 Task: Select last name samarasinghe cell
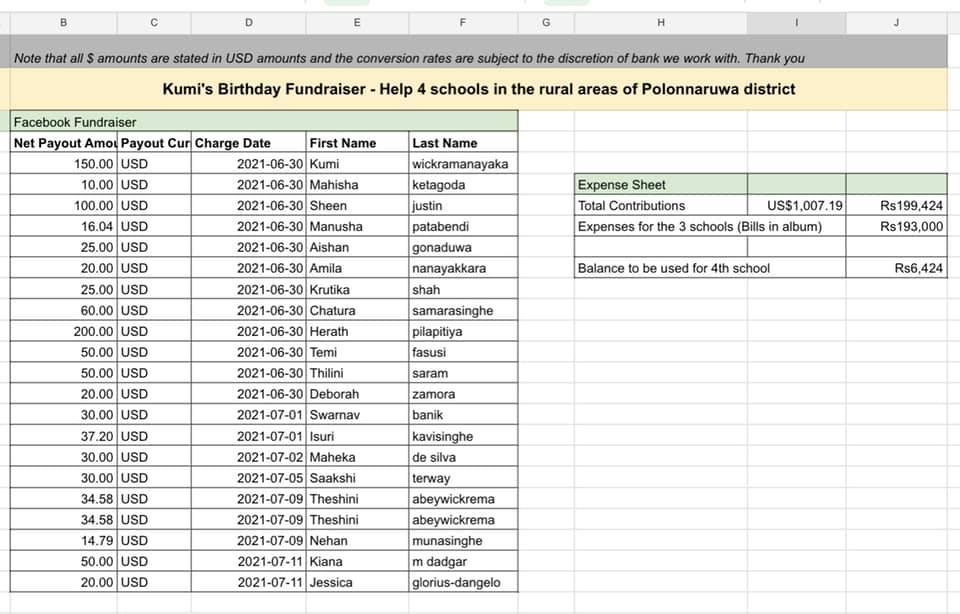pos(463,310)
